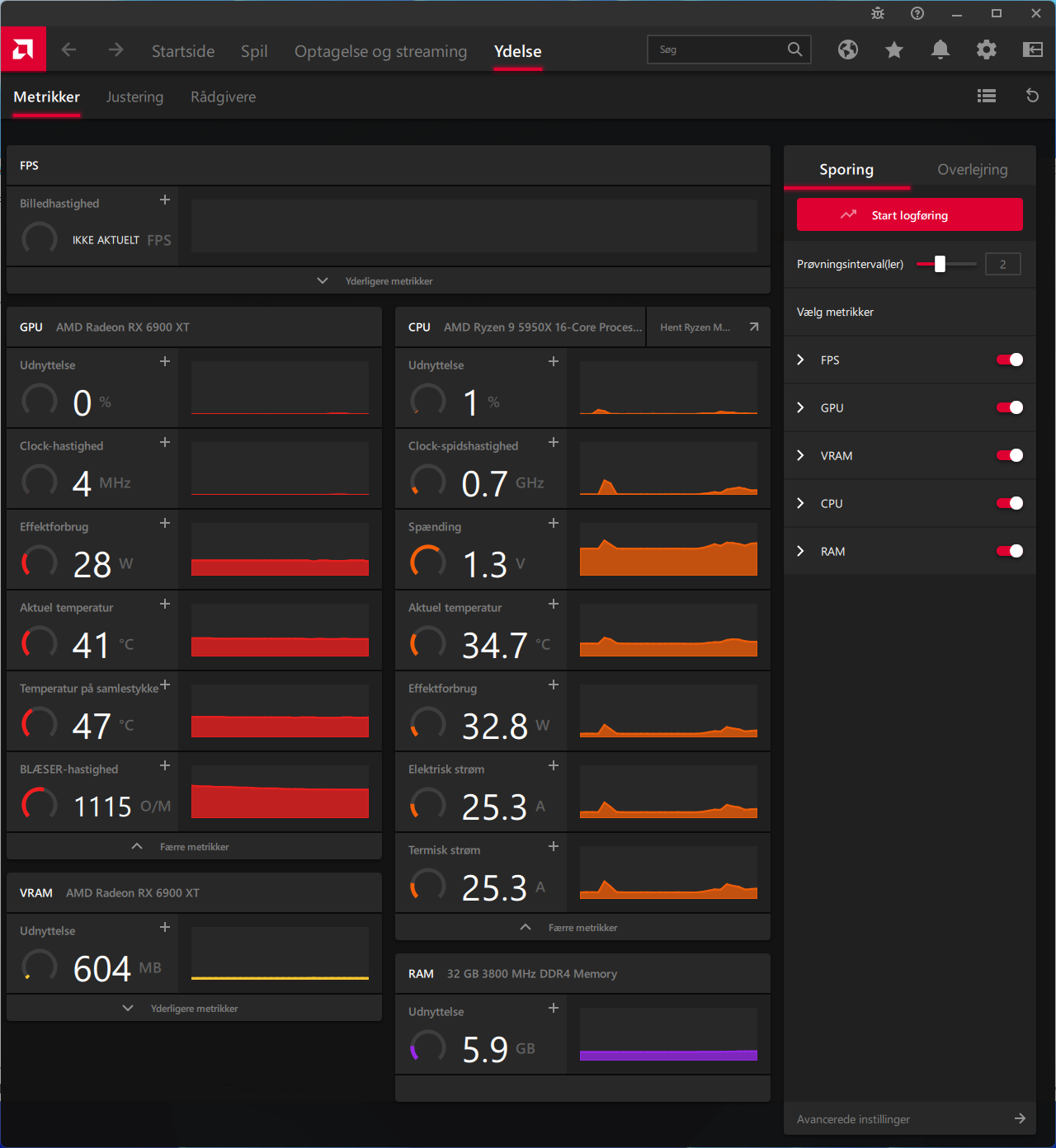Switch to Rådgivere sub-tab
1056x1148 pixels.
(x=224, y=97)
